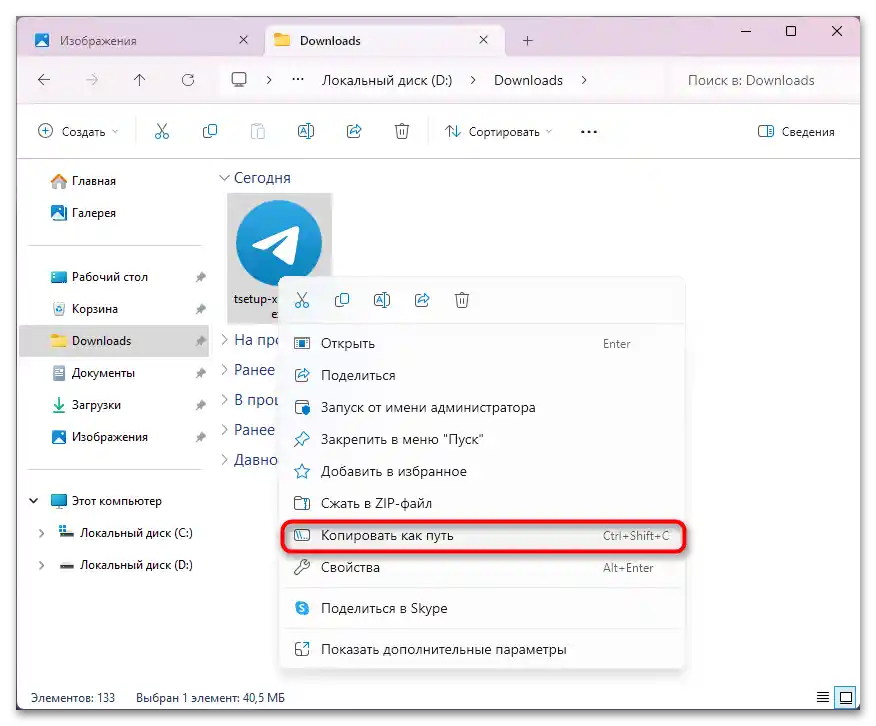This screenshot has width=876, height=726.
Task: Click the Copy icon in the context menu toolbar
Action: pyautogui.click(x=342, y=299)
